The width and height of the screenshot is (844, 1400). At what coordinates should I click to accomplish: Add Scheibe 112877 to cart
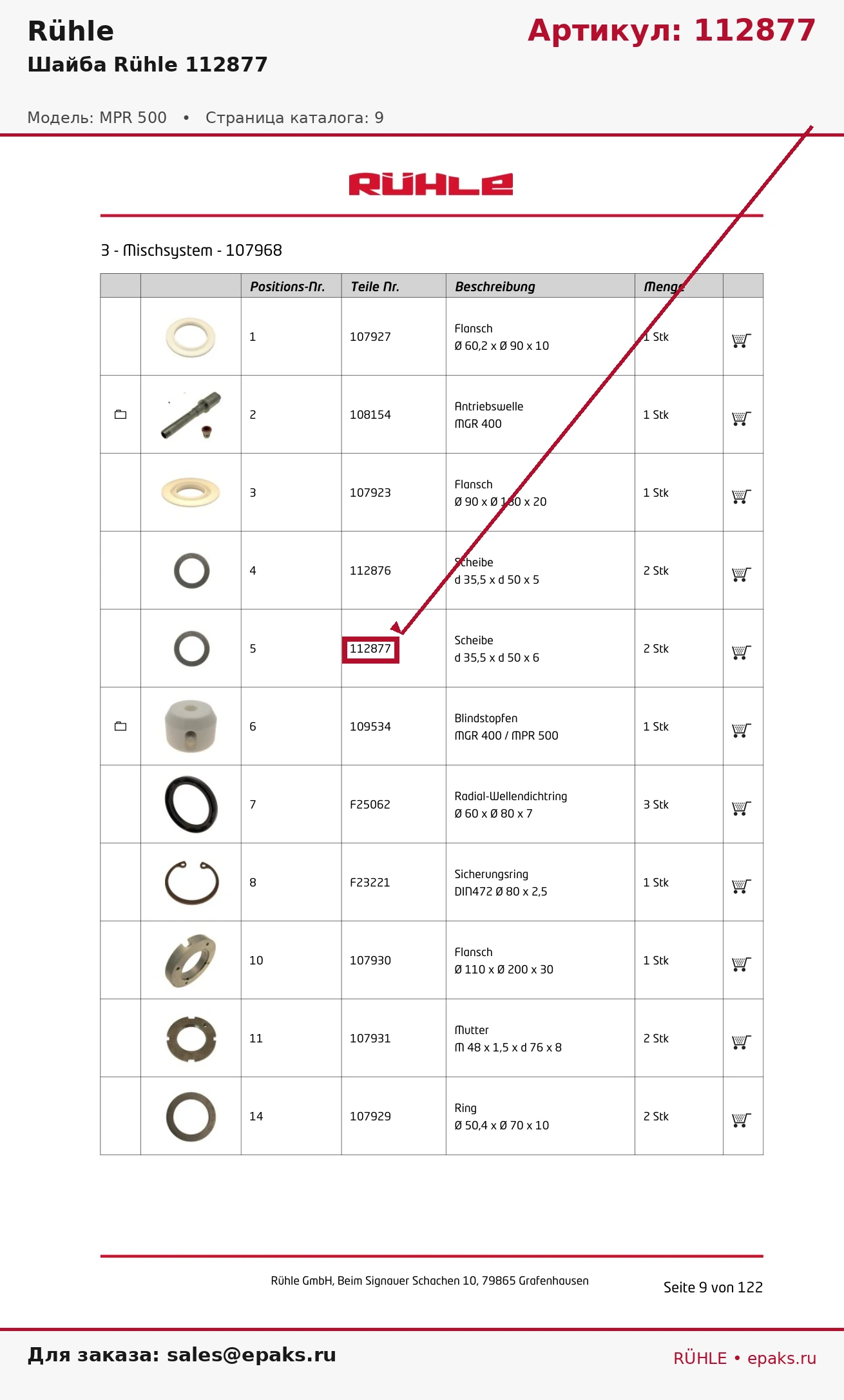click(x=742, y=652)
